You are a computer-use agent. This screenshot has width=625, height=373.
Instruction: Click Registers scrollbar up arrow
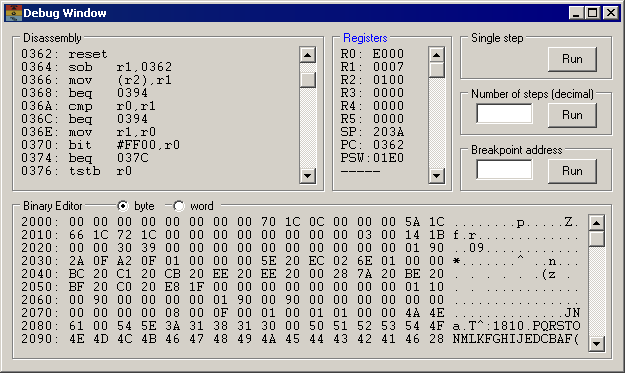coord(436,55)
